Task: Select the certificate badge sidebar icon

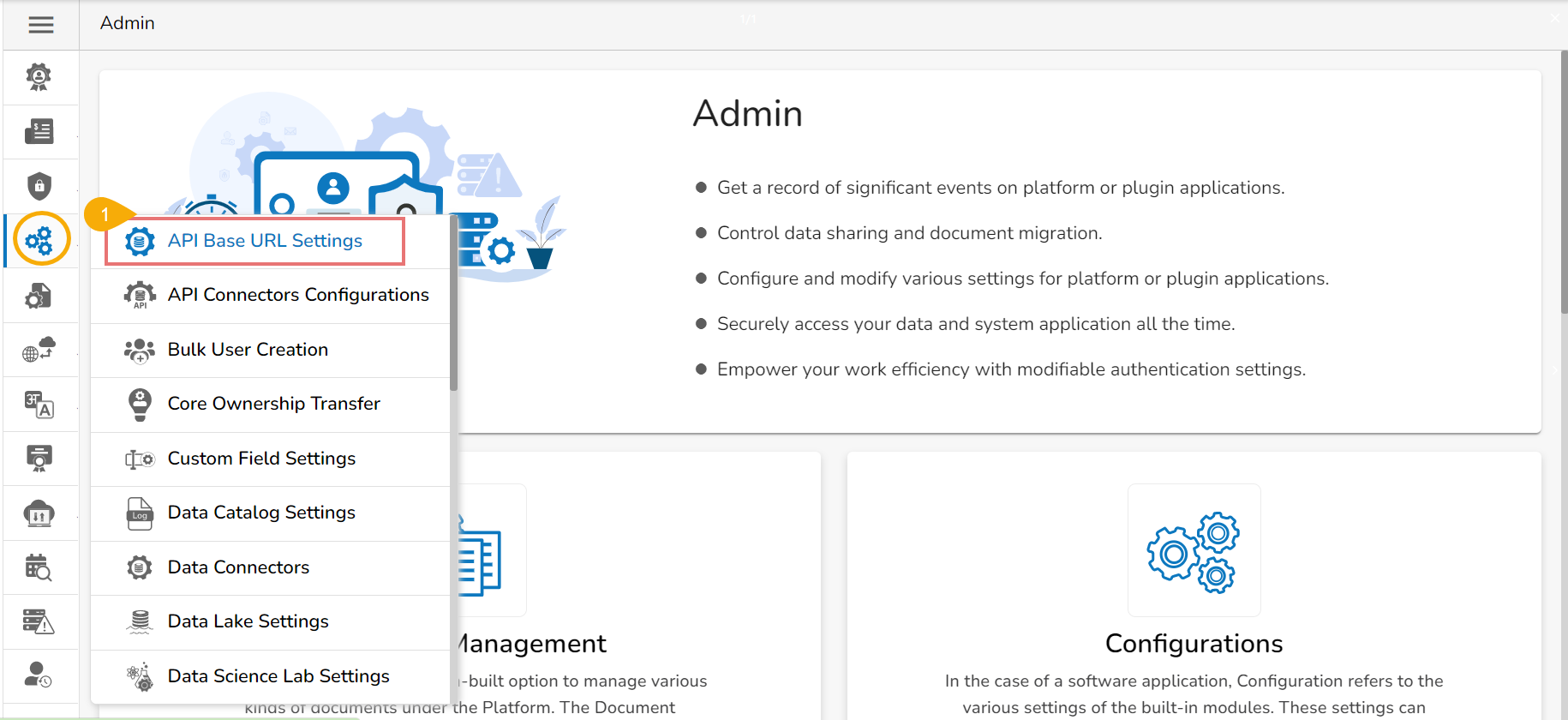Action: pyautogui.click(x=39, y=459)
